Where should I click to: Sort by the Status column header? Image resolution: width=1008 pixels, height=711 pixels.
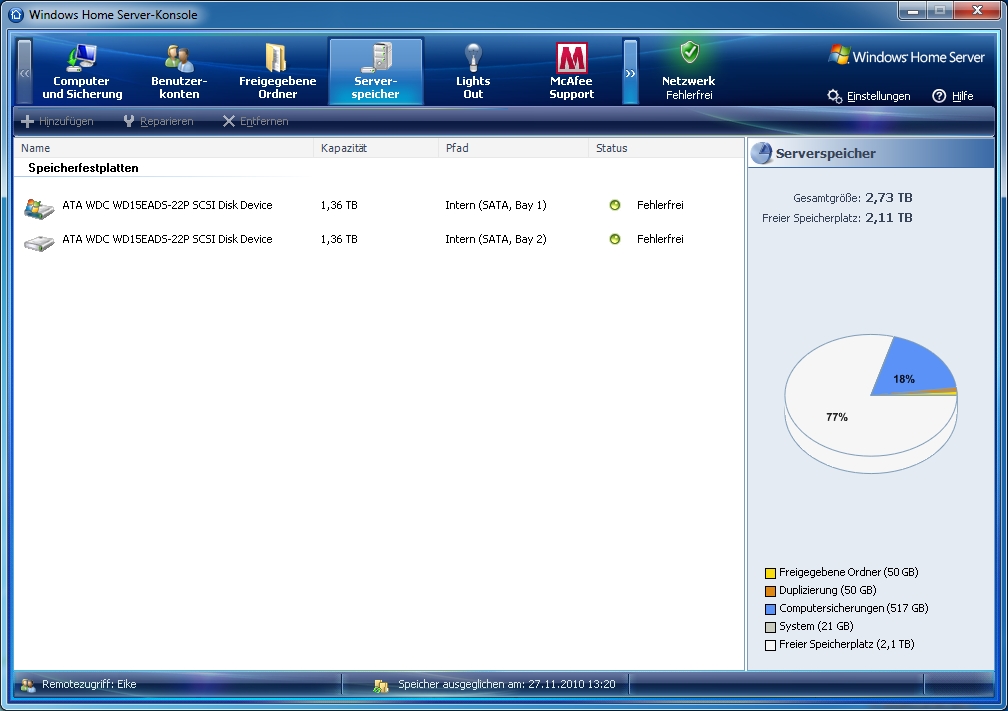pos(666,148)
